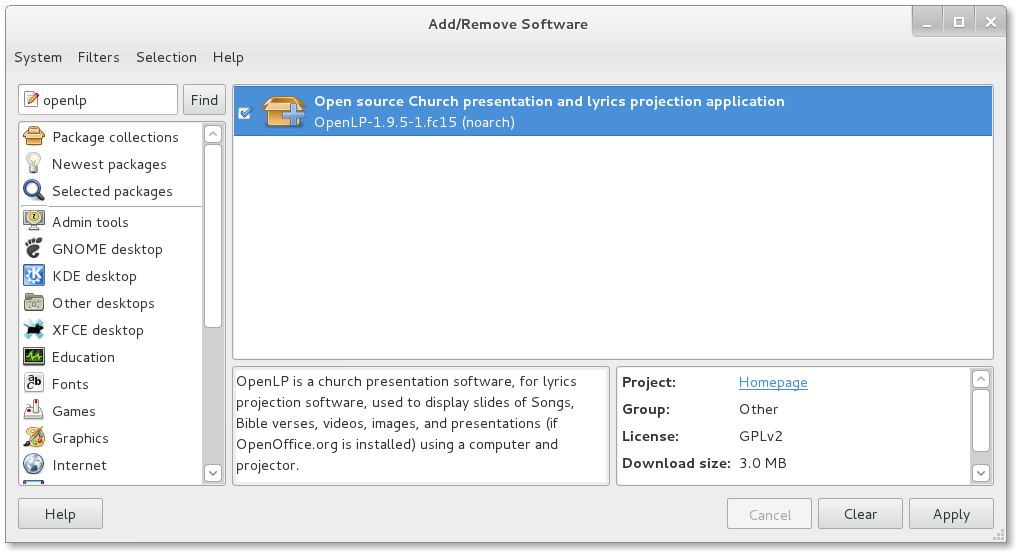The width and height of the screenshot is (1016, 552).
Task: Open the Help menu
Action: pos(228,57)
